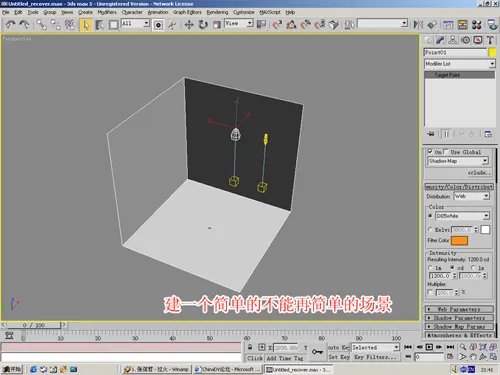Open the All selection filter dropdown

[x=135, y=24]
